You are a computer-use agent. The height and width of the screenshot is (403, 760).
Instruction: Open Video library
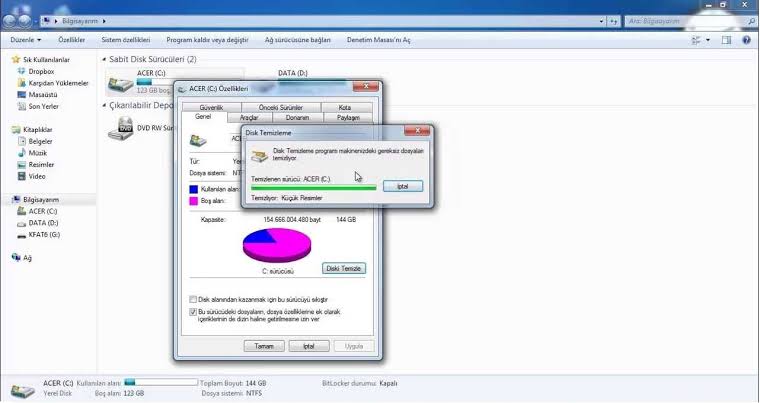pos(32,176)
